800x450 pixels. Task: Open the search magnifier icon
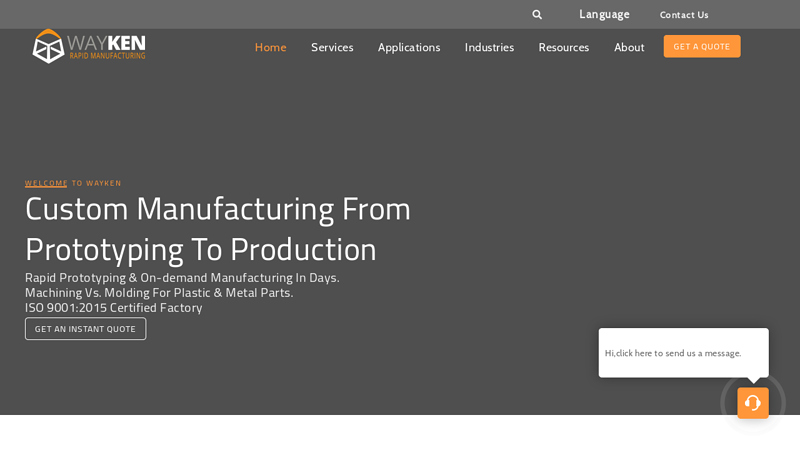pos(537,15)
